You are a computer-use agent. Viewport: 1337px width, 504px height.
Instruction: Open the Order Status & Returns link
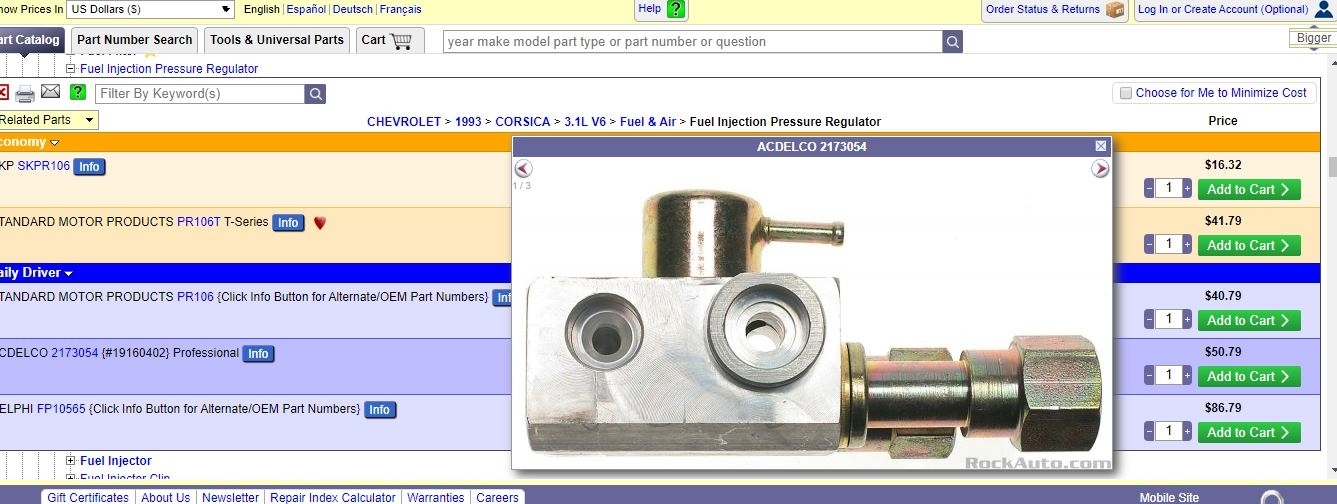tap(1042, 9)
